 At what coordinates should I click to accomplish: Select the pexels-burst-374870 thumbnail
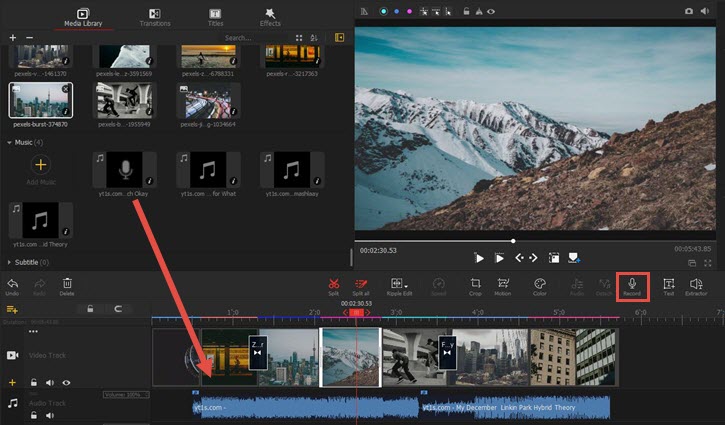coord(40,102)
